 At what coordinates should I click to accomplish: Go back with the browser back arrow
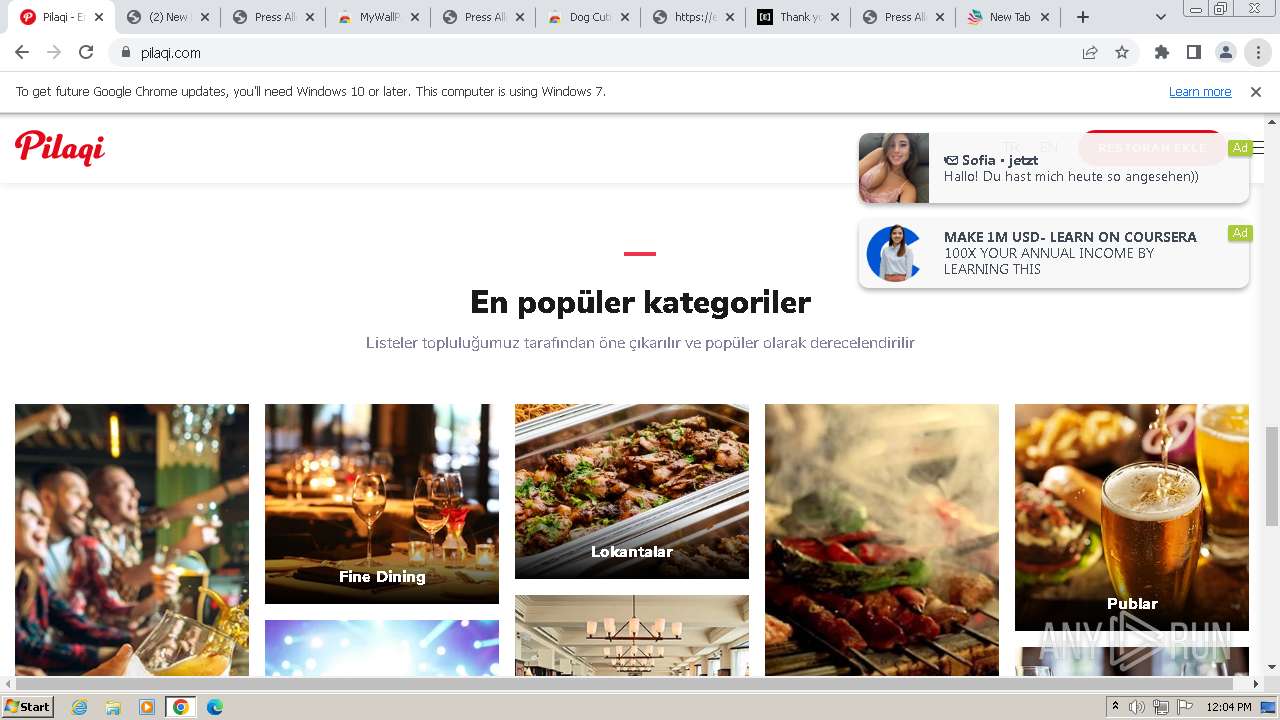click(x=22, y=53)
